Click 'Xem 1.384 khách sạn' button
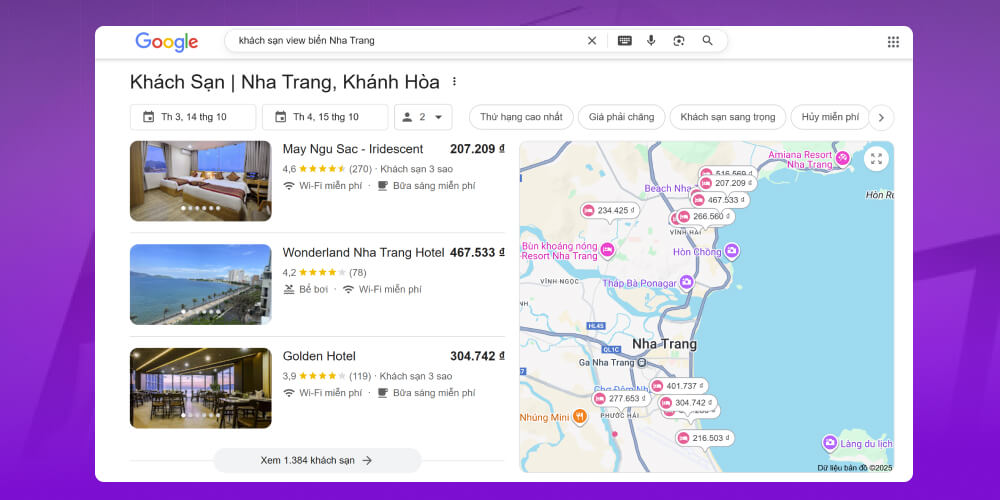Viewport: 1000px width, 500px height. 317,460
